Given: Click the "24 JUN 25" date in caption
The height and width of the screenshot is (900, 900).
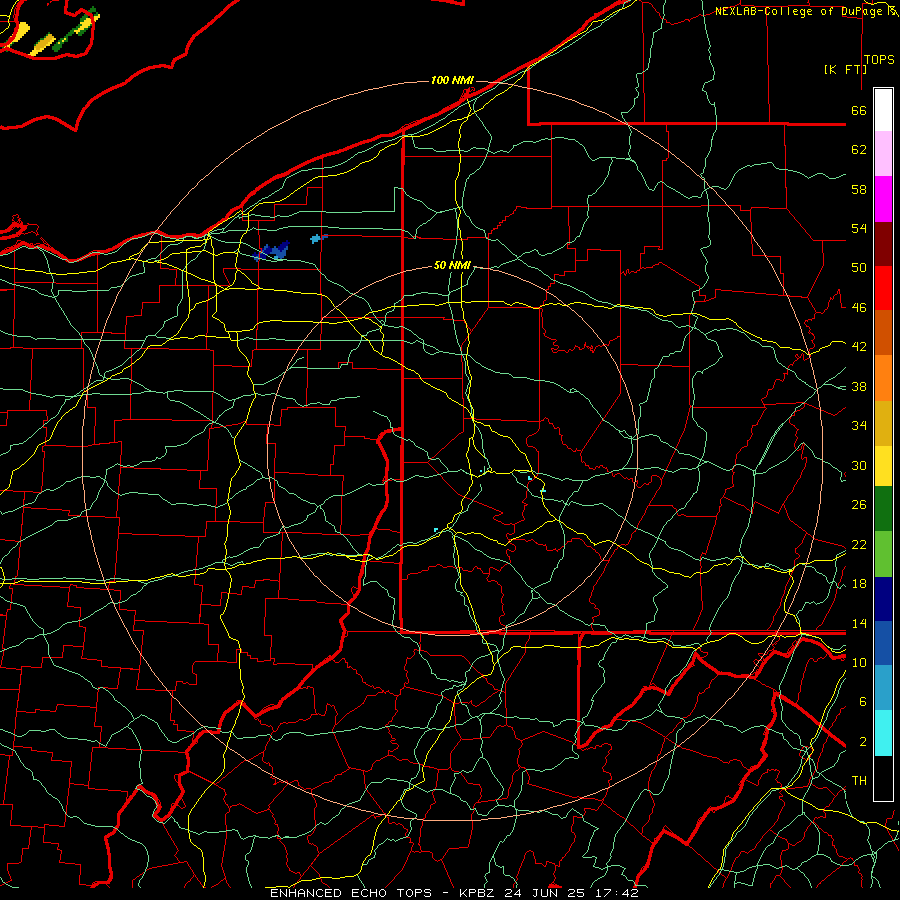Looking at the screenshot, I should [546, 893].
